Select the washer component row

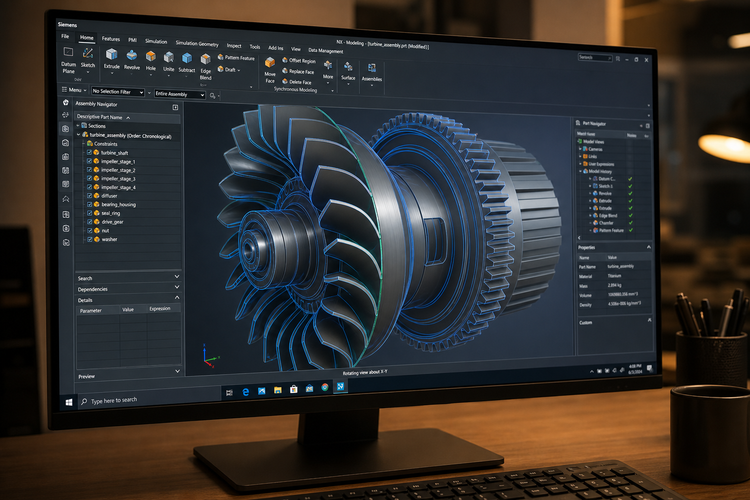(x=128, y=239)
